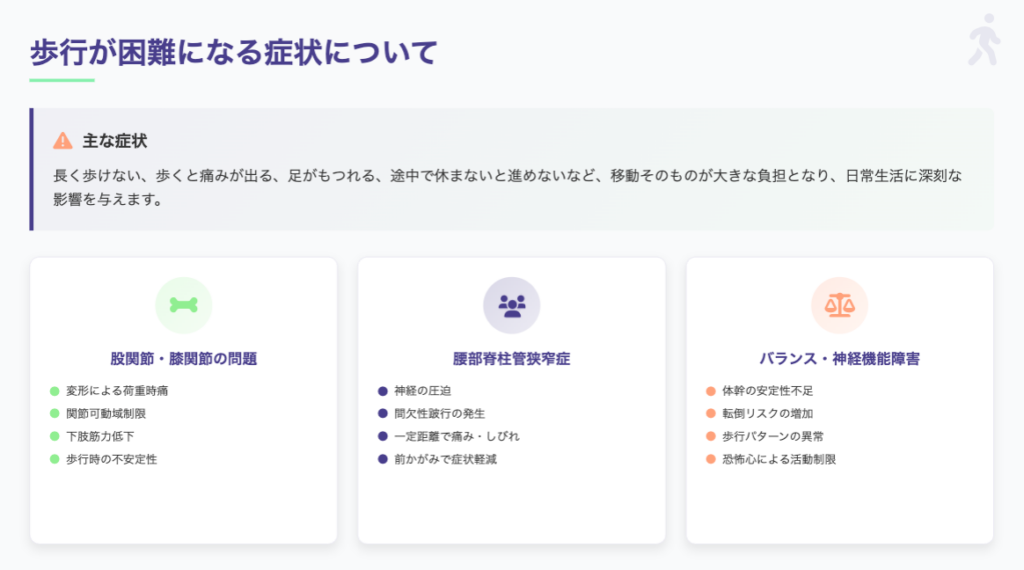
Task: Select the 腰部脊柱管狭窄症 card title
Action: coord(511,358)
